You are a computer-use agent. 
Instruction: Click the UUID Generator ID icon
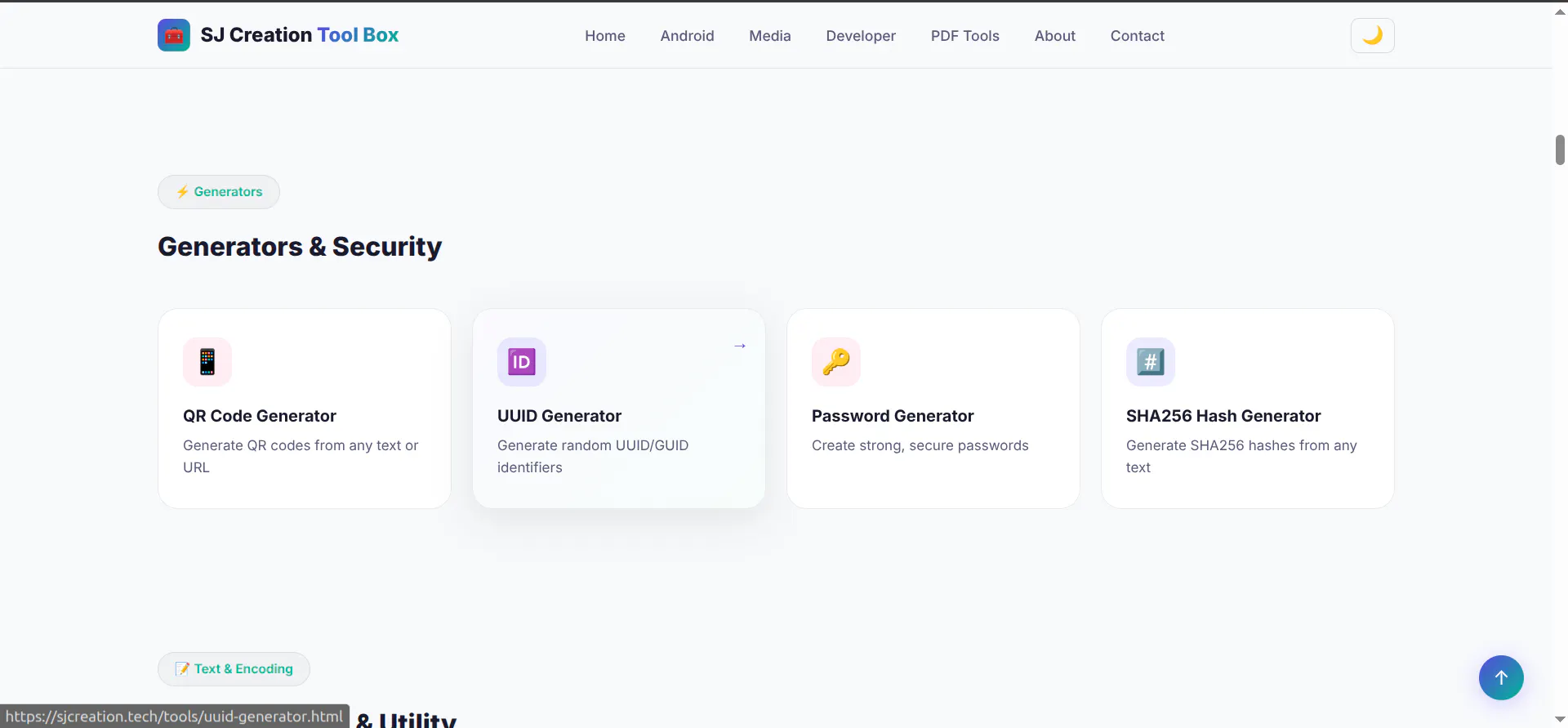pos(522,362)
